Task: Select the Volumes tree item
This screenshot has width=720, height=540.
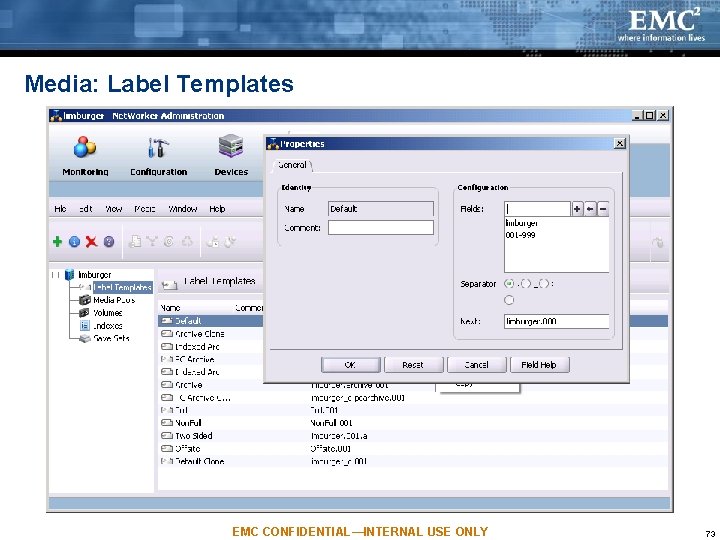Action: click(x=107, y=313)
